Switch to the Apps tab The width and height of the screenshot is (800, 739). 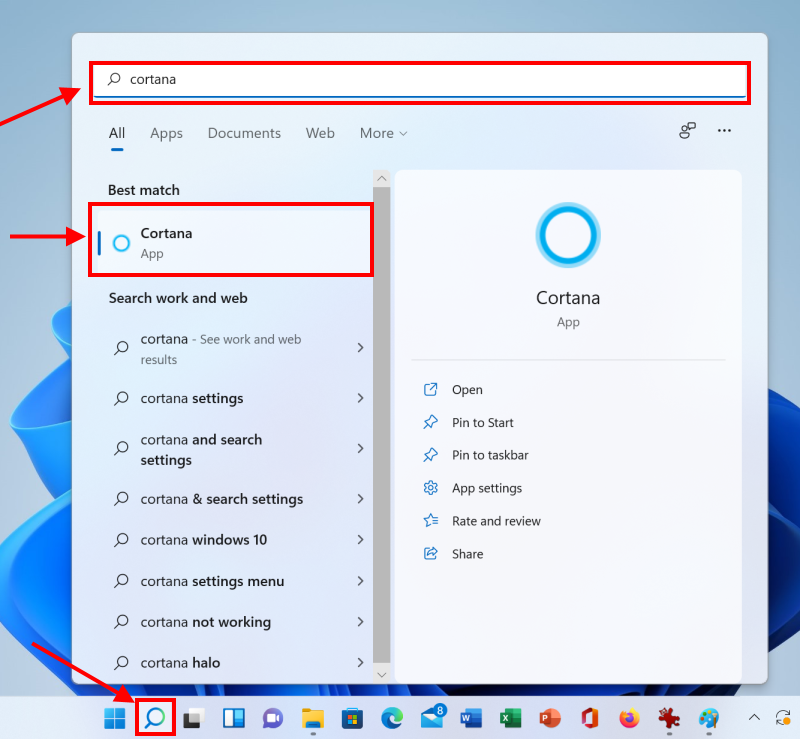tap(166, 133)
